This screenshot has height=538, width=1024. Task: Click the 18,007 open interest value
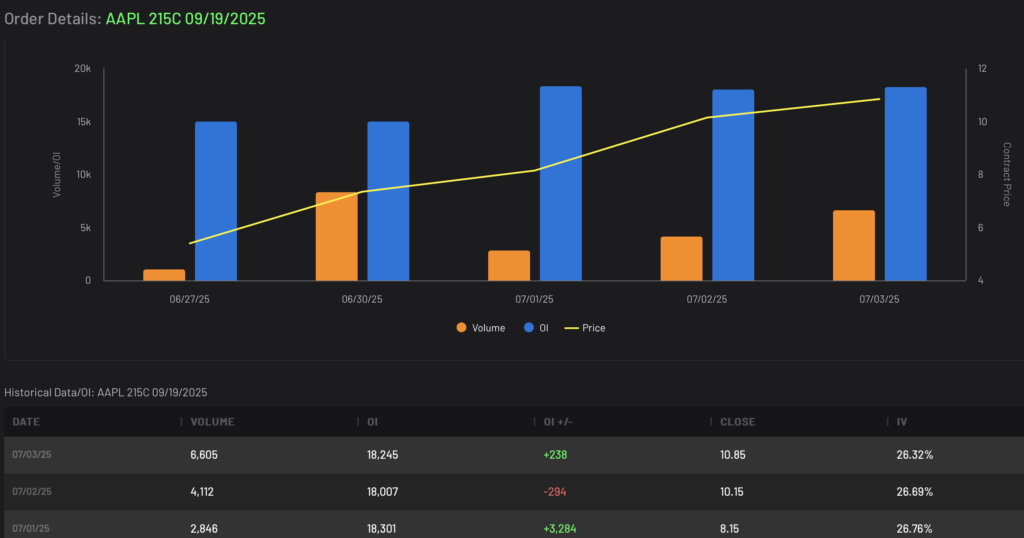pos(382,492)
